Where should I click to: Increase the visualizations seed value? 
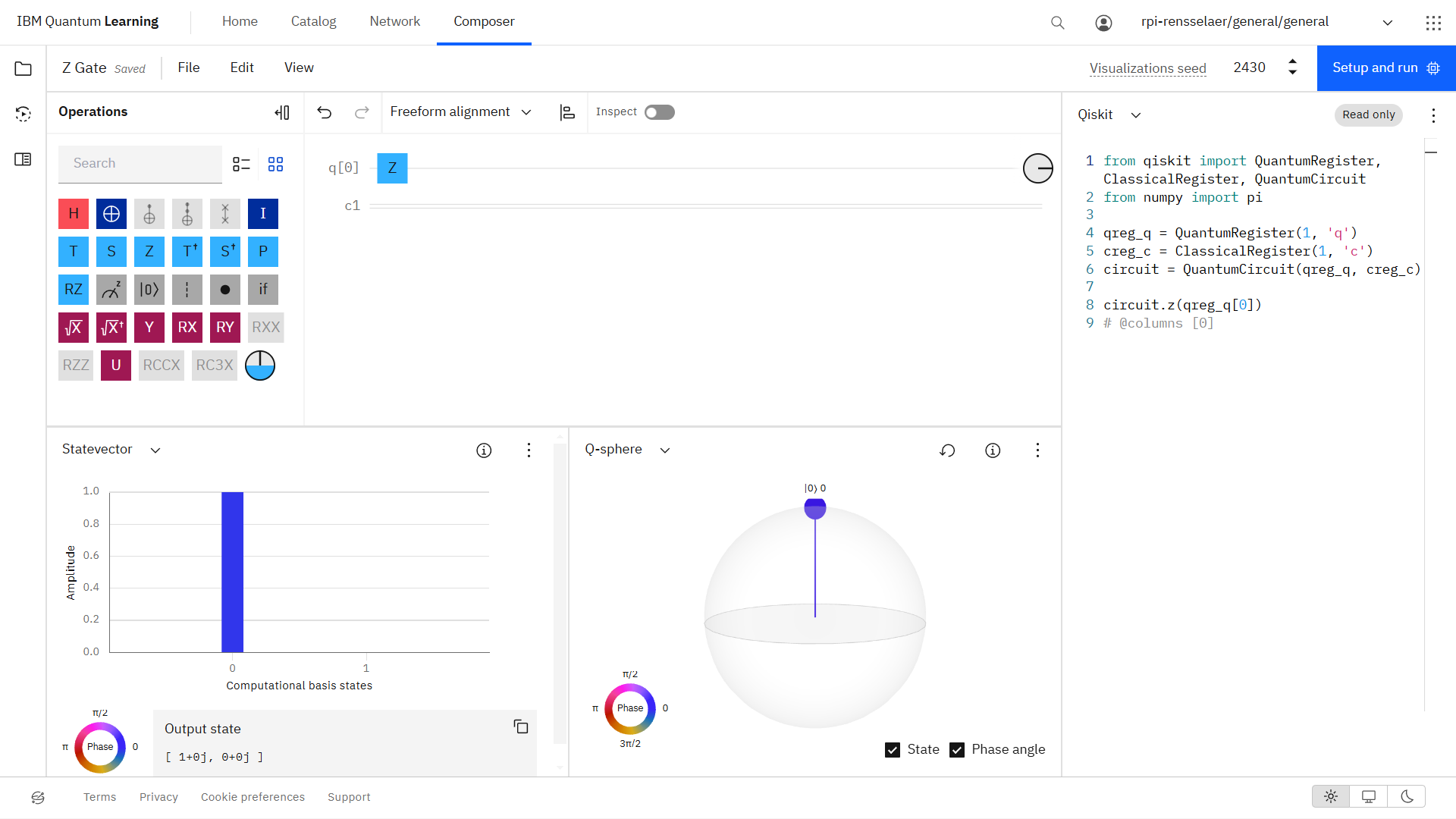click(x=1292, y=61)
